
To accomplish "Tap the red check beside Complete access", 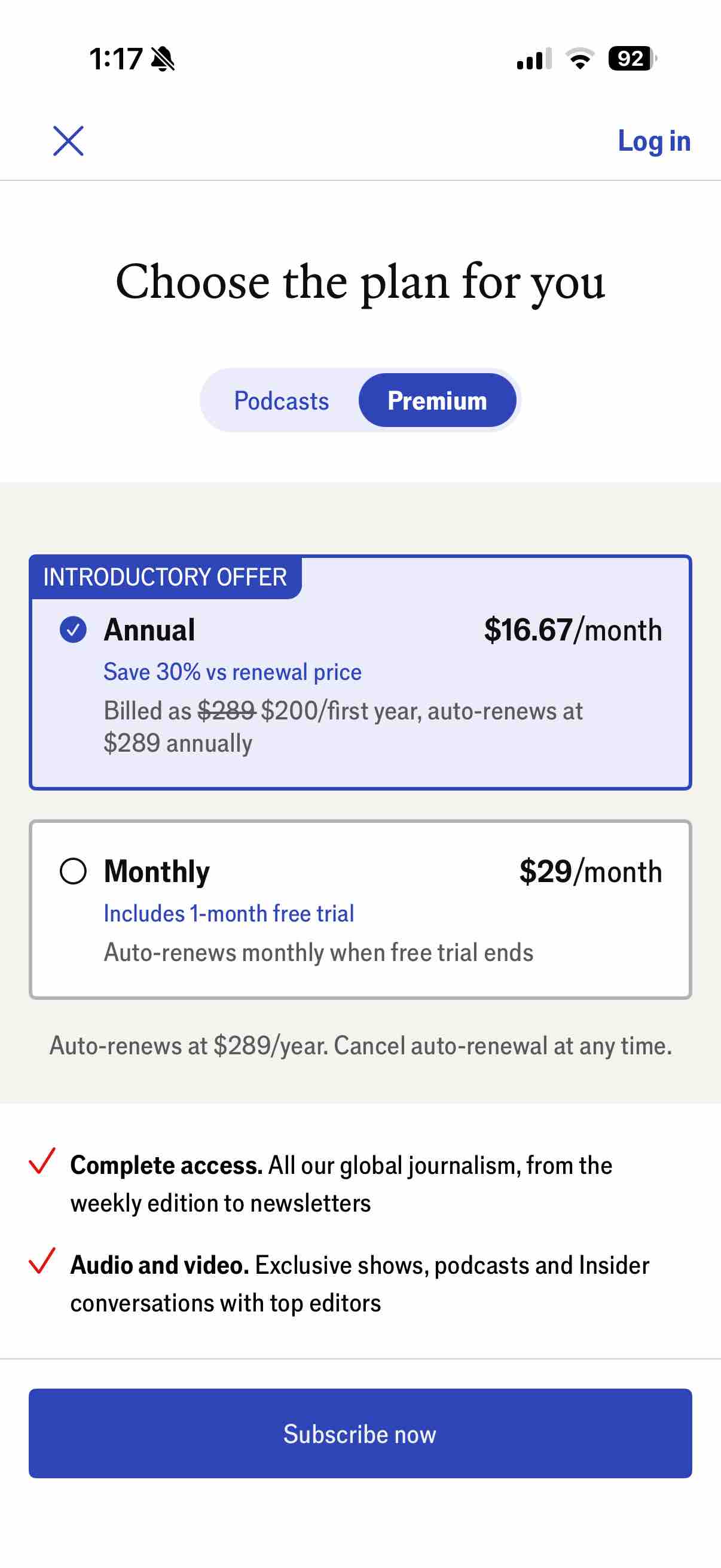I will point(42,1161).
